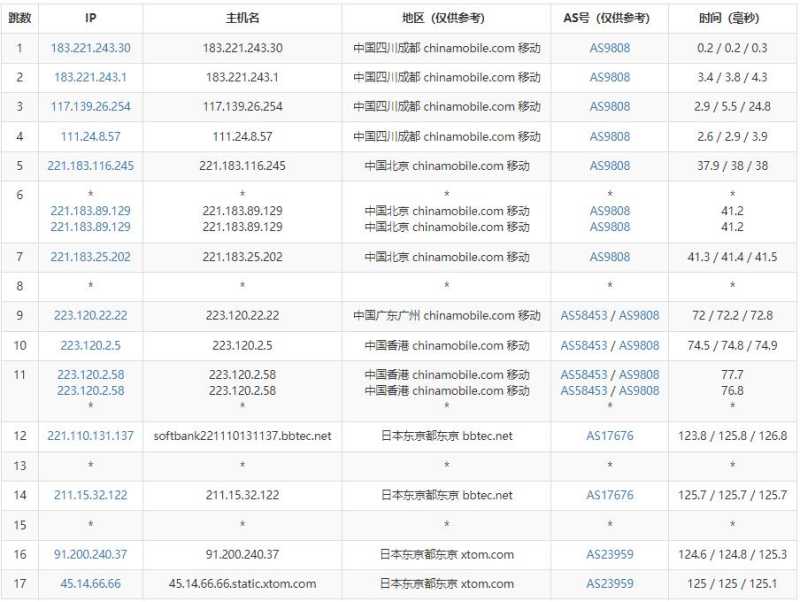Viewport: 800px width, 602px height.
Task: Select hop number 8 cell
Action: point(19,286)
